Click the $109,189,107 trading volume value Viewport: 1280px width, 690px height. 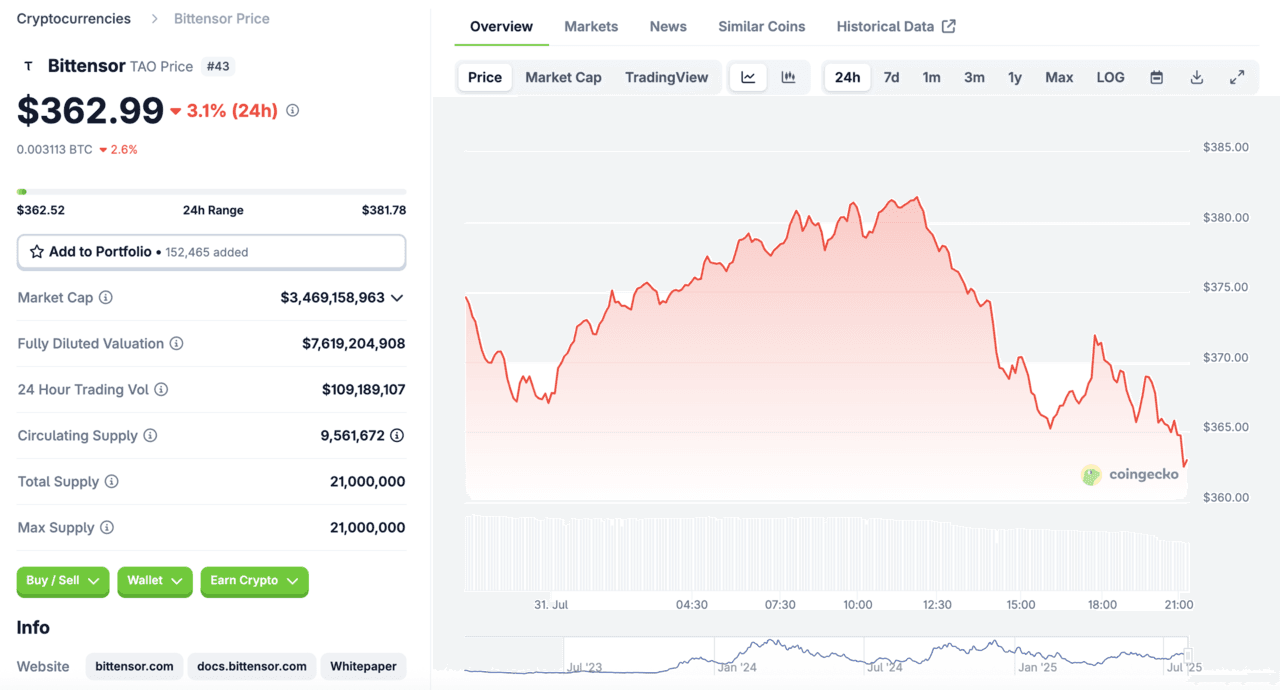[363, 390]
